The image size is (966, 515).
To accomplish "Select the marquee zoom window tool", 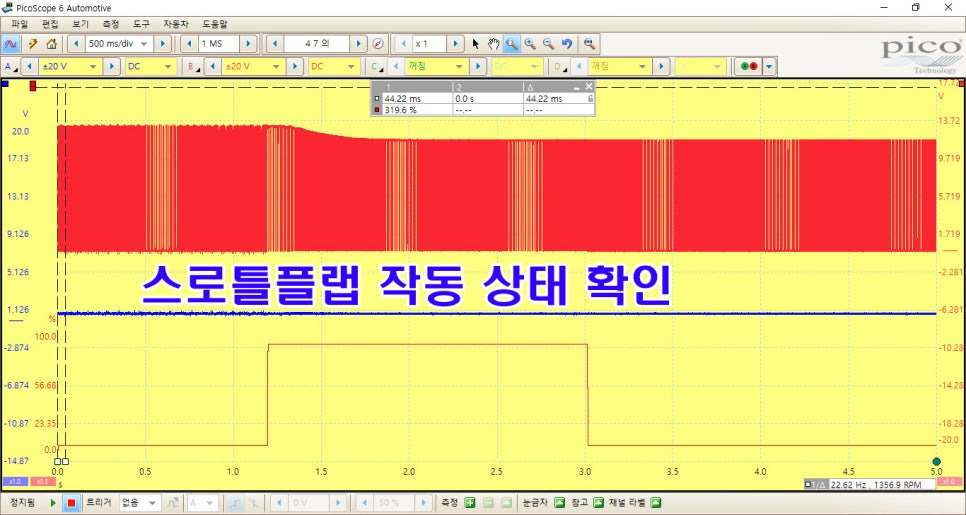I will point(511,44).
